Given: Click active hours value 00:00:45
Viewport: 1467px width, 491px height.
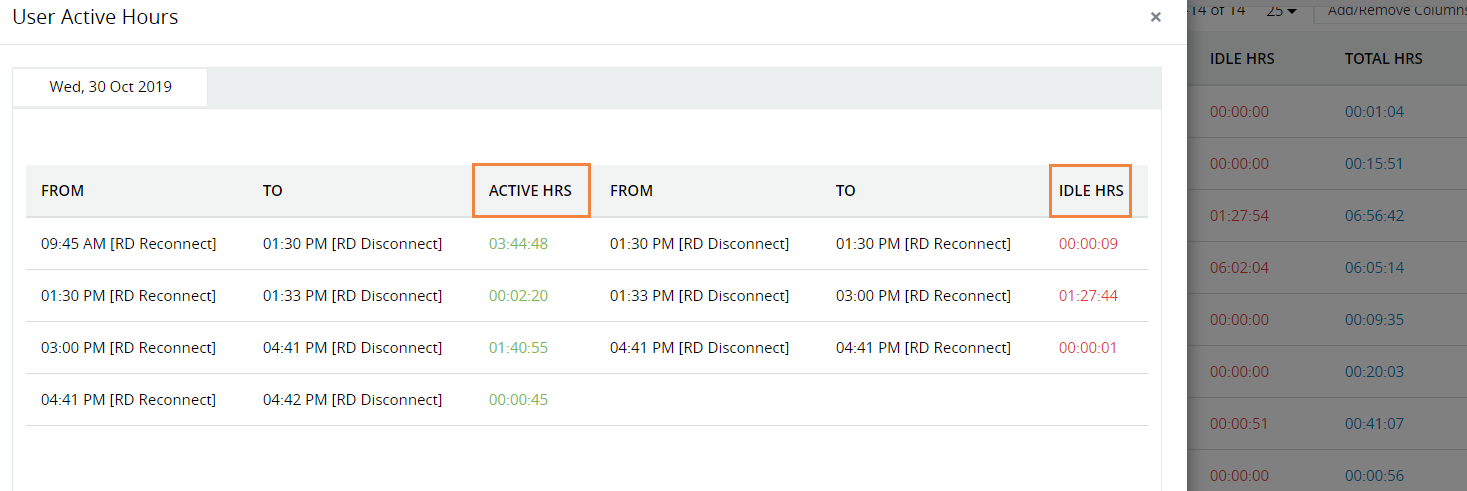Looking at the screenshot, I should (518, 400).
